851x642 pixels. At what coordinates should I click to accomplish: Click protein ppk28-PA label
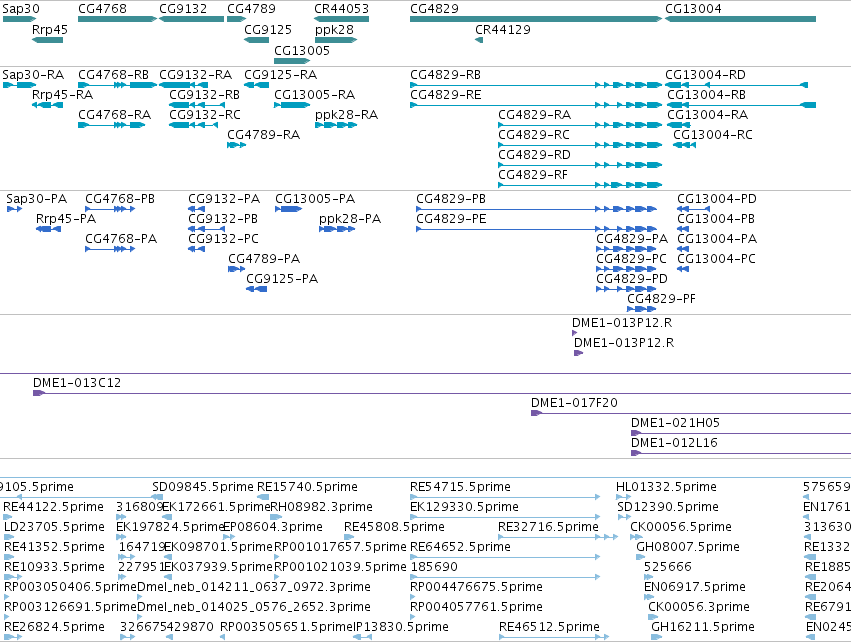click(350, 219)
